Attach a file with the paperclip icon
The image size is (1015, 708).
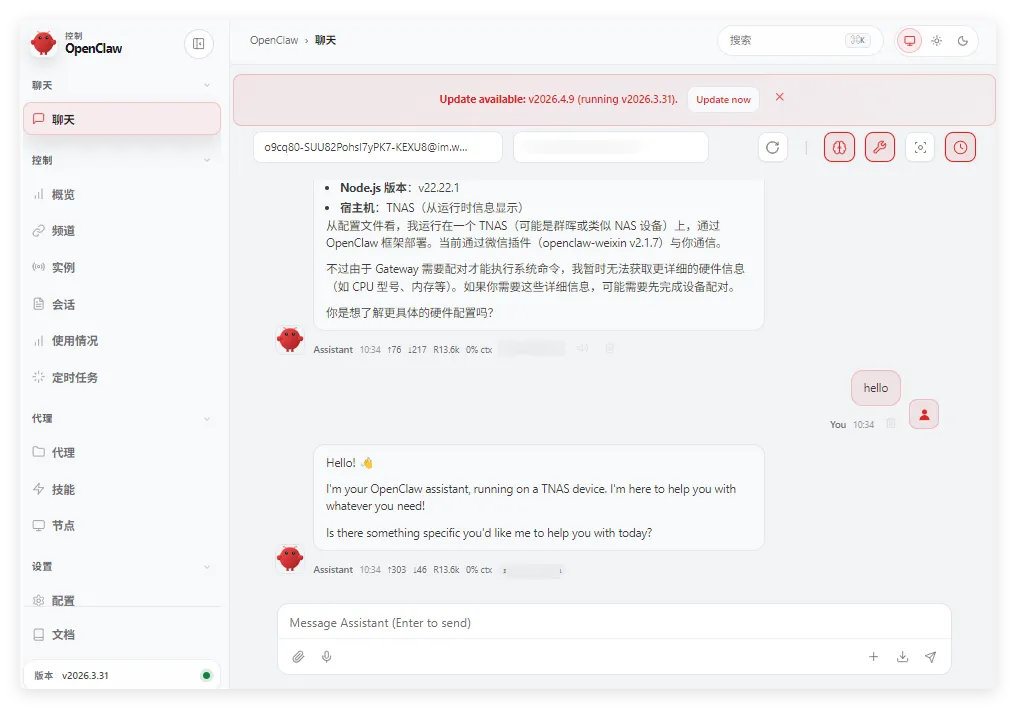click(x=298, y=657)
